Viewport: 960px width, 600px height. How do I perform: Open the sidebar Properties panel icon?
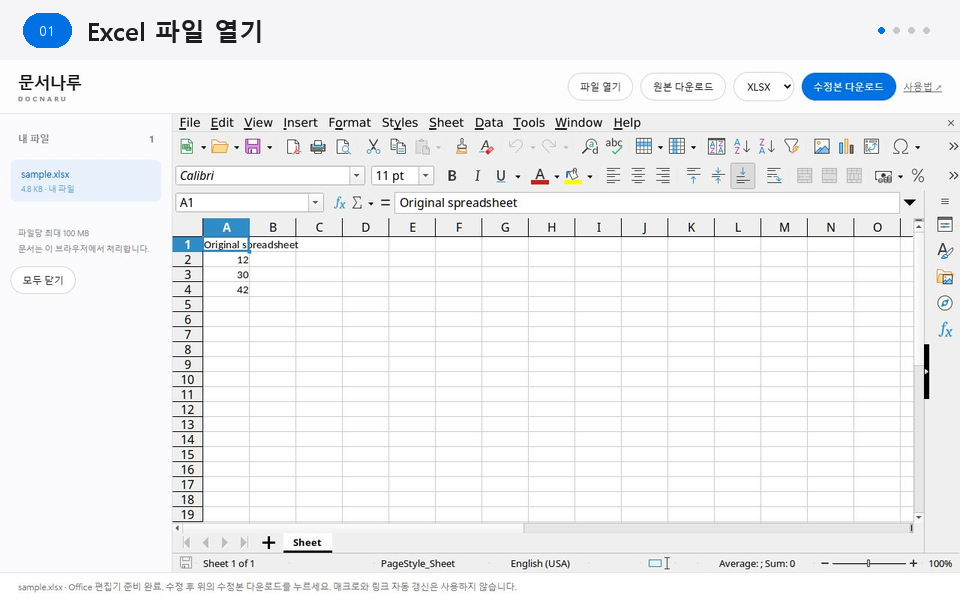coord(945,225)
